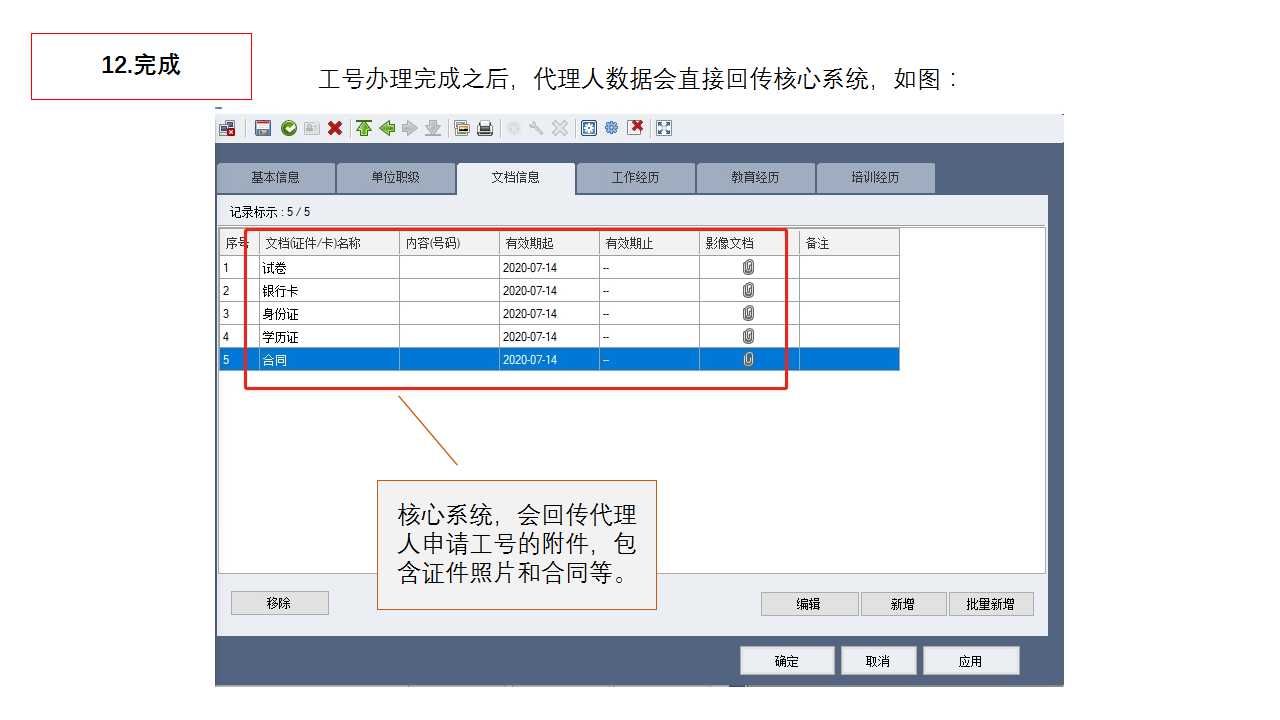Click the fullscreen expand arrows icon
The height and width of the screenshot is (720, 1280).
tap(663, 128)
